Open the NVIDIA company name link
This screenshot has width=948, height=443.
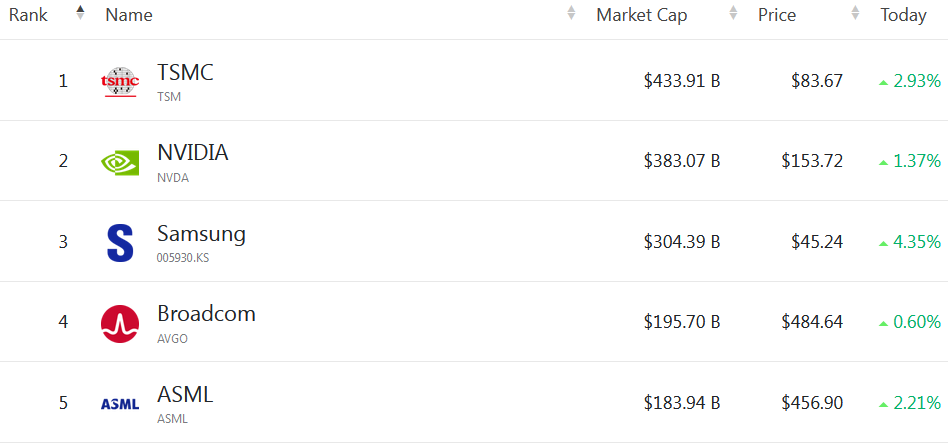point(192,153)
